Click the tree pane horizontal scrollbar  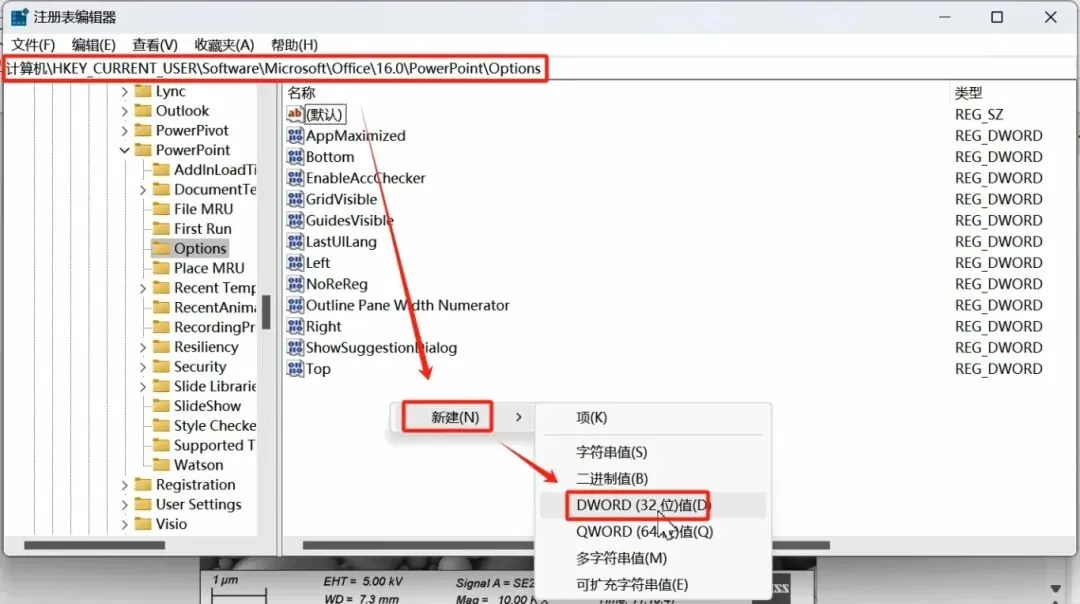(x=94, y=545)
